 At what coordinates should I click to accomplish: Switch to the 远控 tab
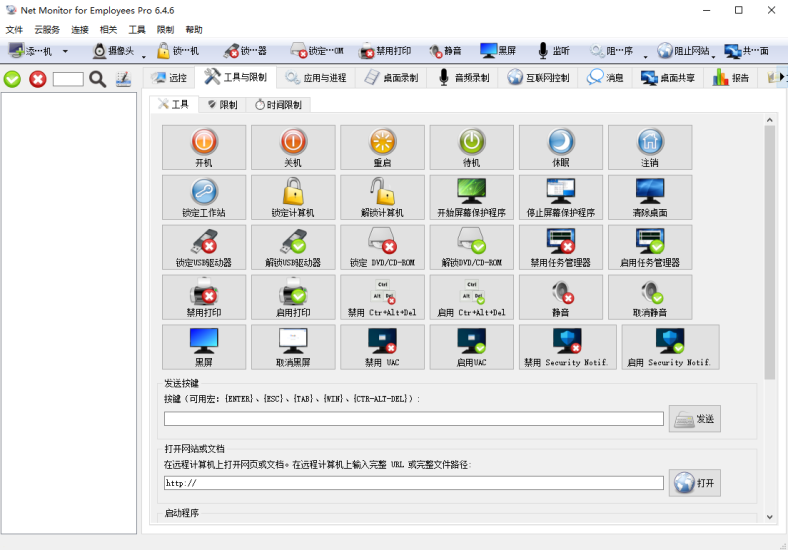(169, 77)
